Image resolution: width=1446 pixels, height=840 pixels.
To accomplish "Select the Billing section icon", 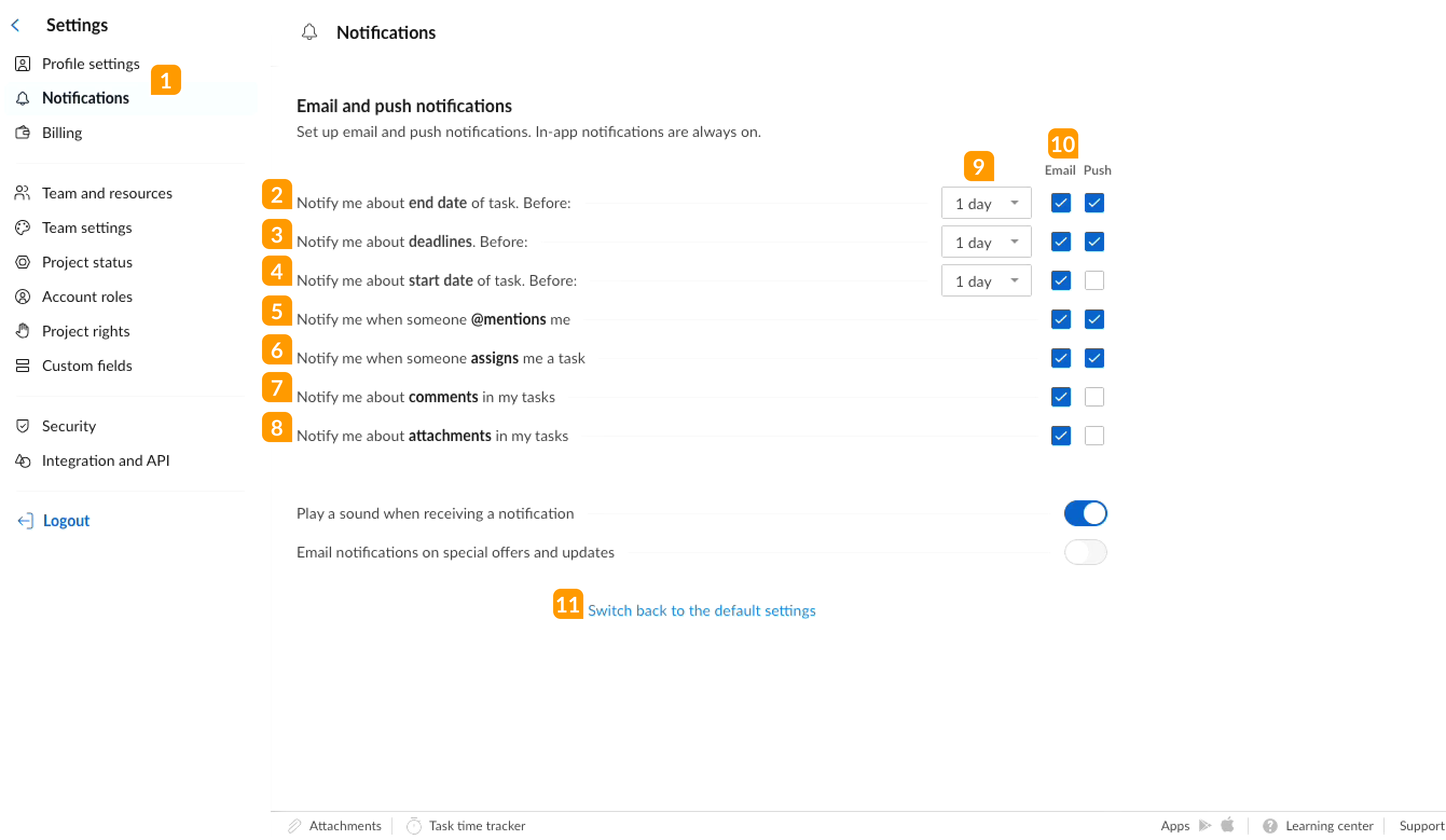I will coord(23,133).
